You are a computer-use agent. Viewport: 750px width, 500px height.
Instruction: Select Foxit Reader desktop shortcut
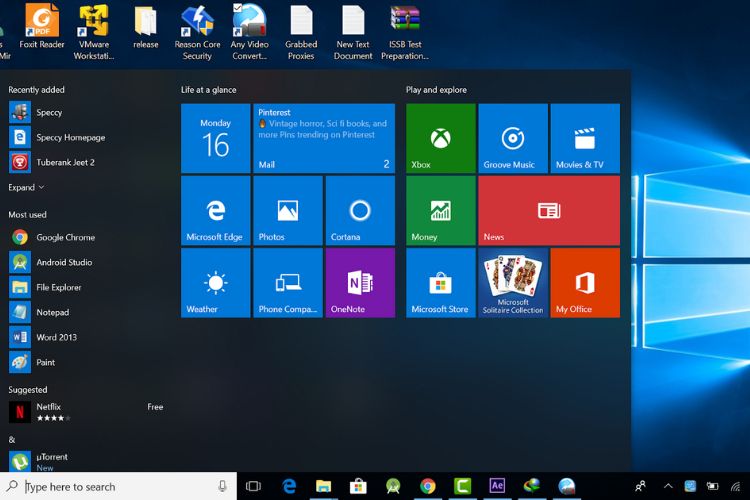pyautogui.click(x=42, y=26)
